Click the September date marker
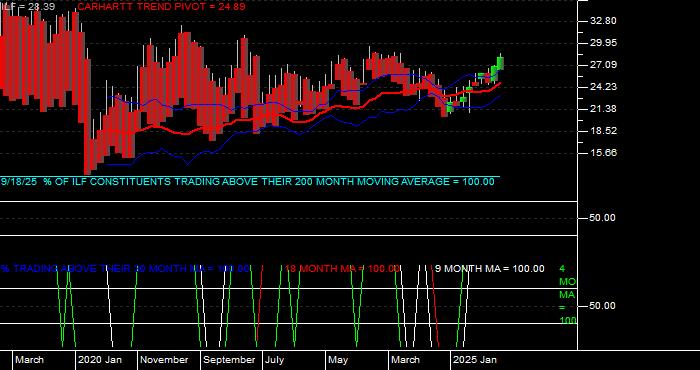The image size is (700, 370). (229, 360)
